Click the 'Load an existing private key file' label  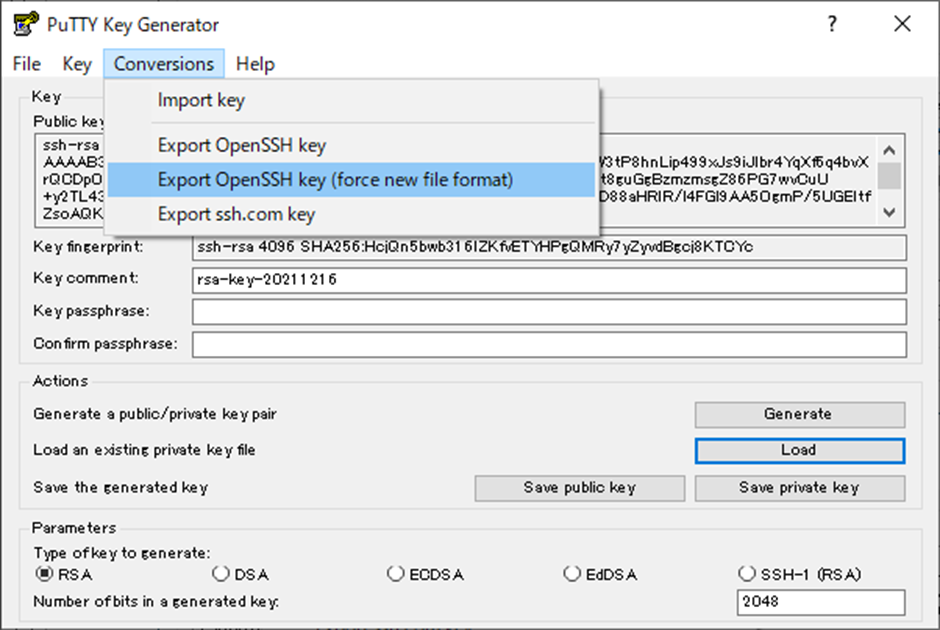click(144, 450)
